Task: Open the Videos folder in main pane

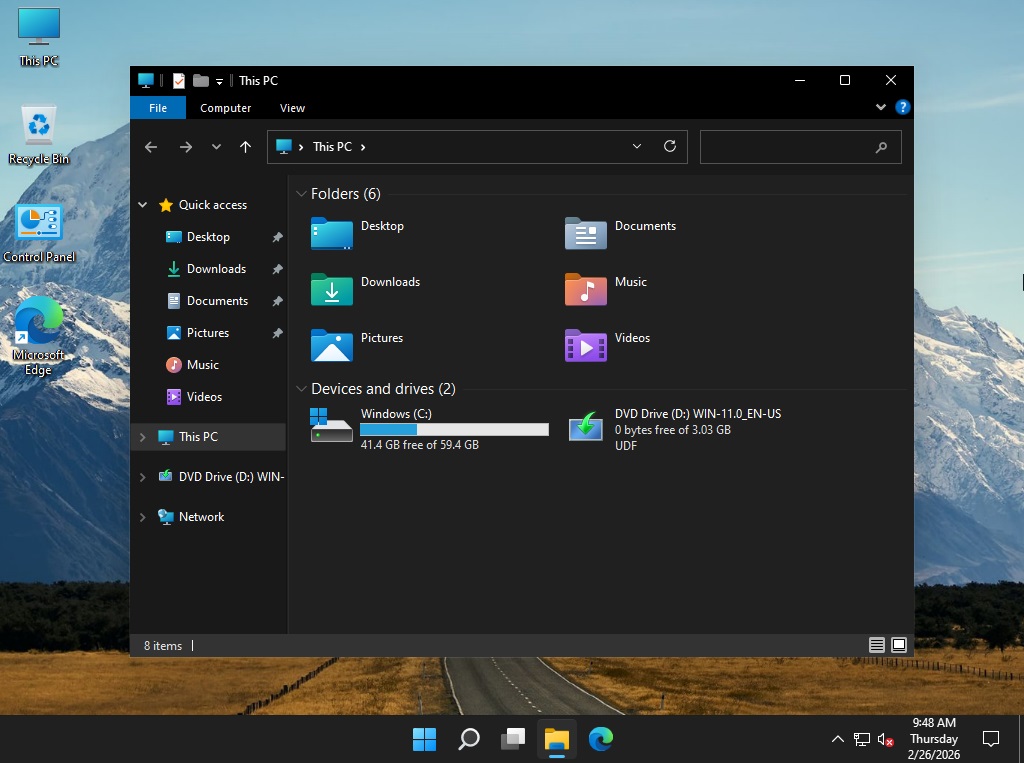Action: click(x=585, y=345)
